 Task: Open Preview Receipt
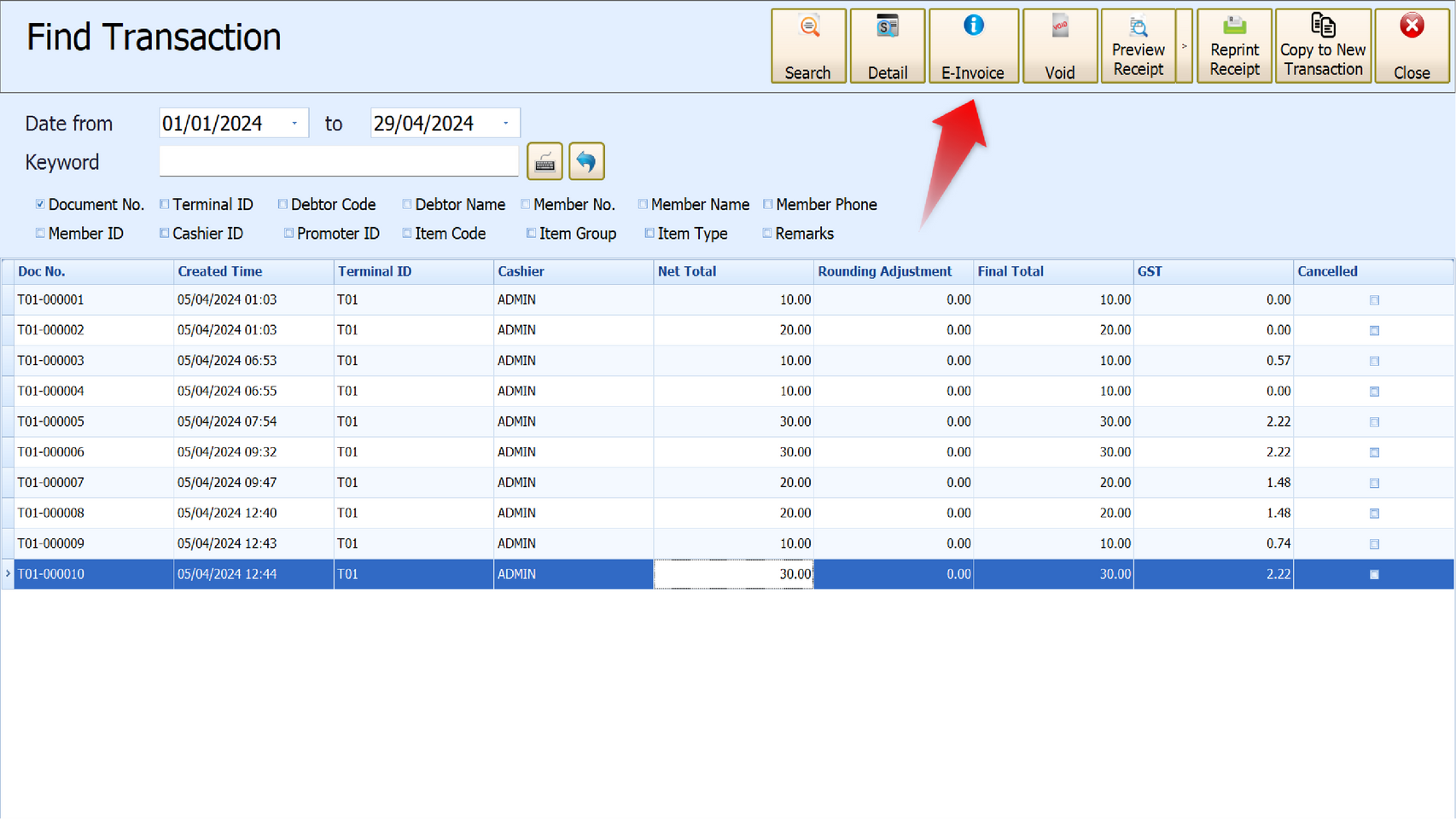[1138, 46]
